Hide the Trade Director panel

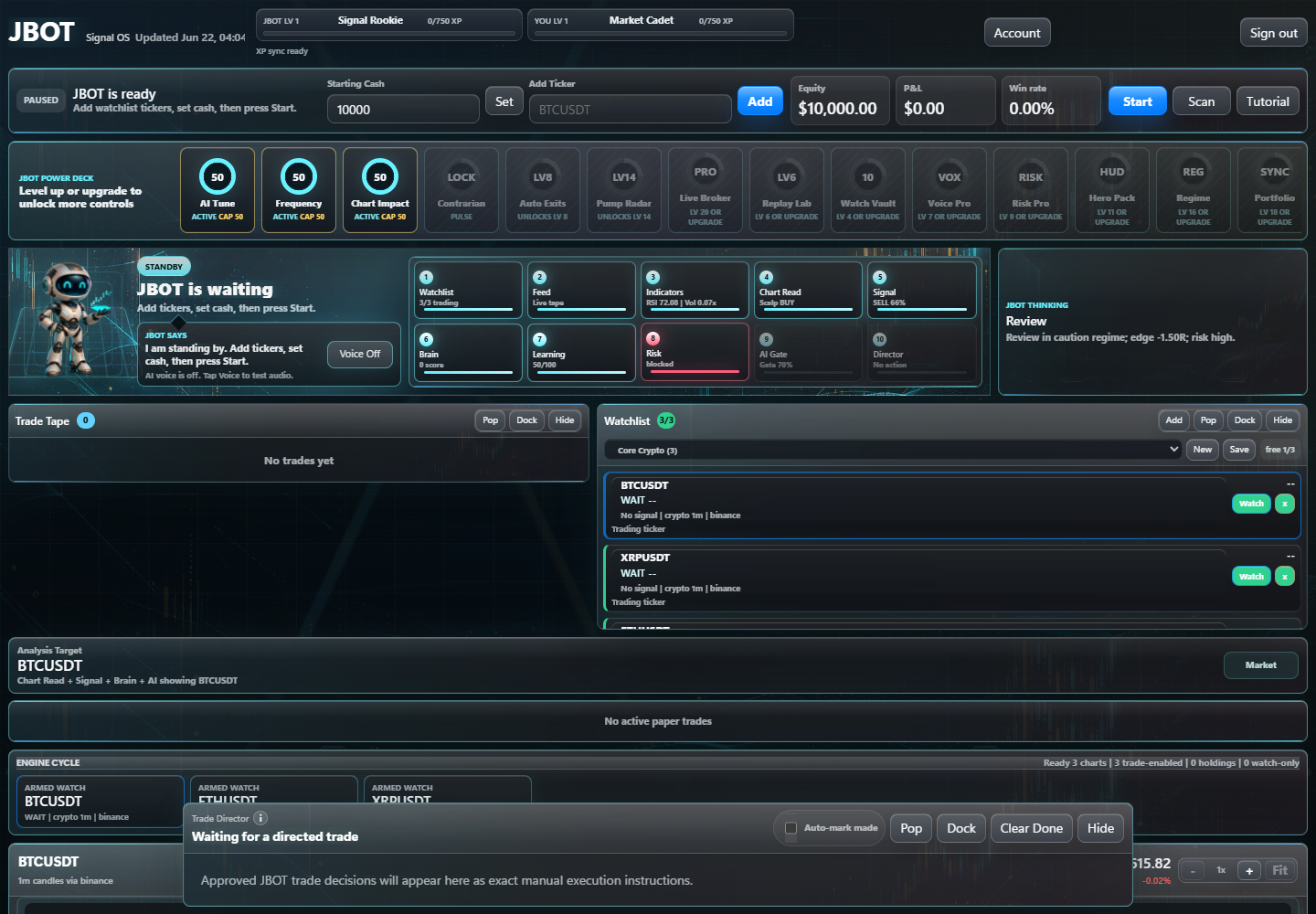[1101, 828]
